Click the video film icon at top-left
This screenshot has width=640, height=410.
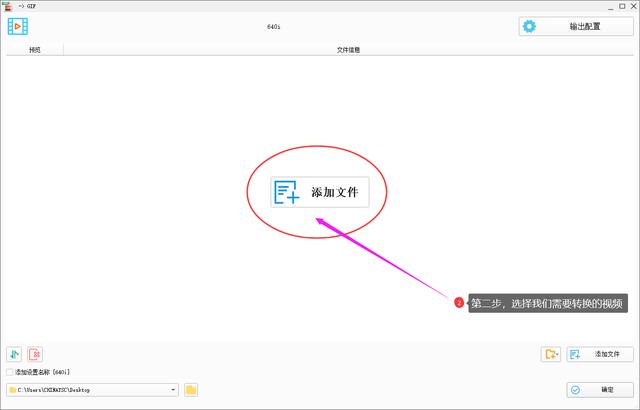pyautogui.click(x=18, y=26)
